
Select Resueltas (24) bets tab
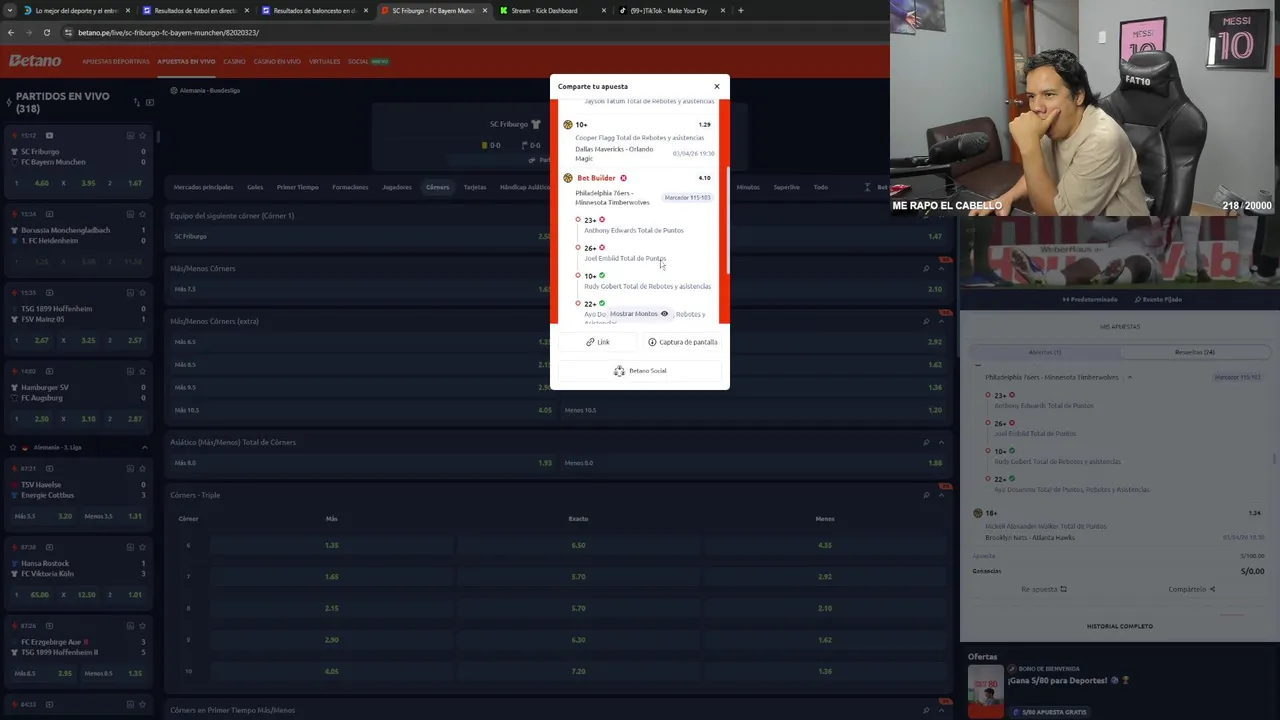[1195, 352]
